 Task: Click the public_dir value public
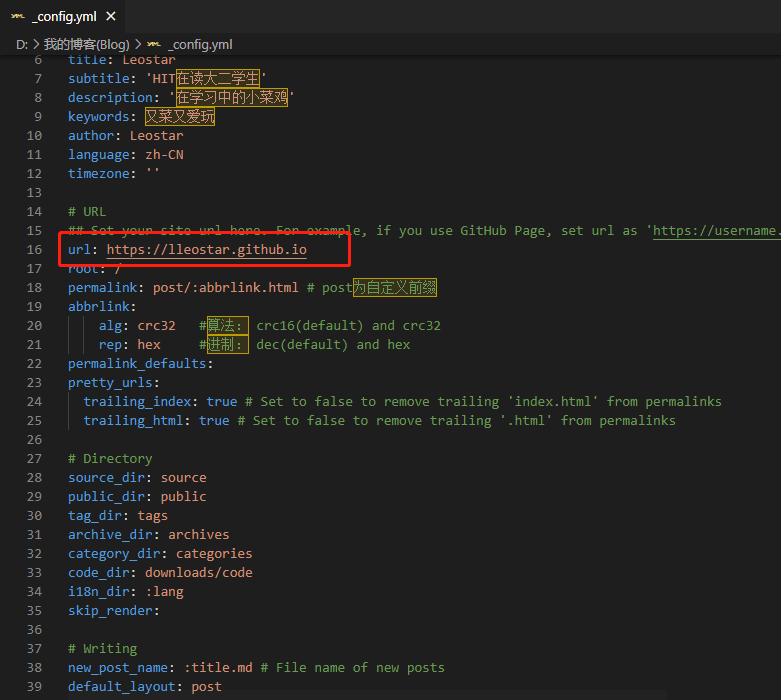point(183,496)
